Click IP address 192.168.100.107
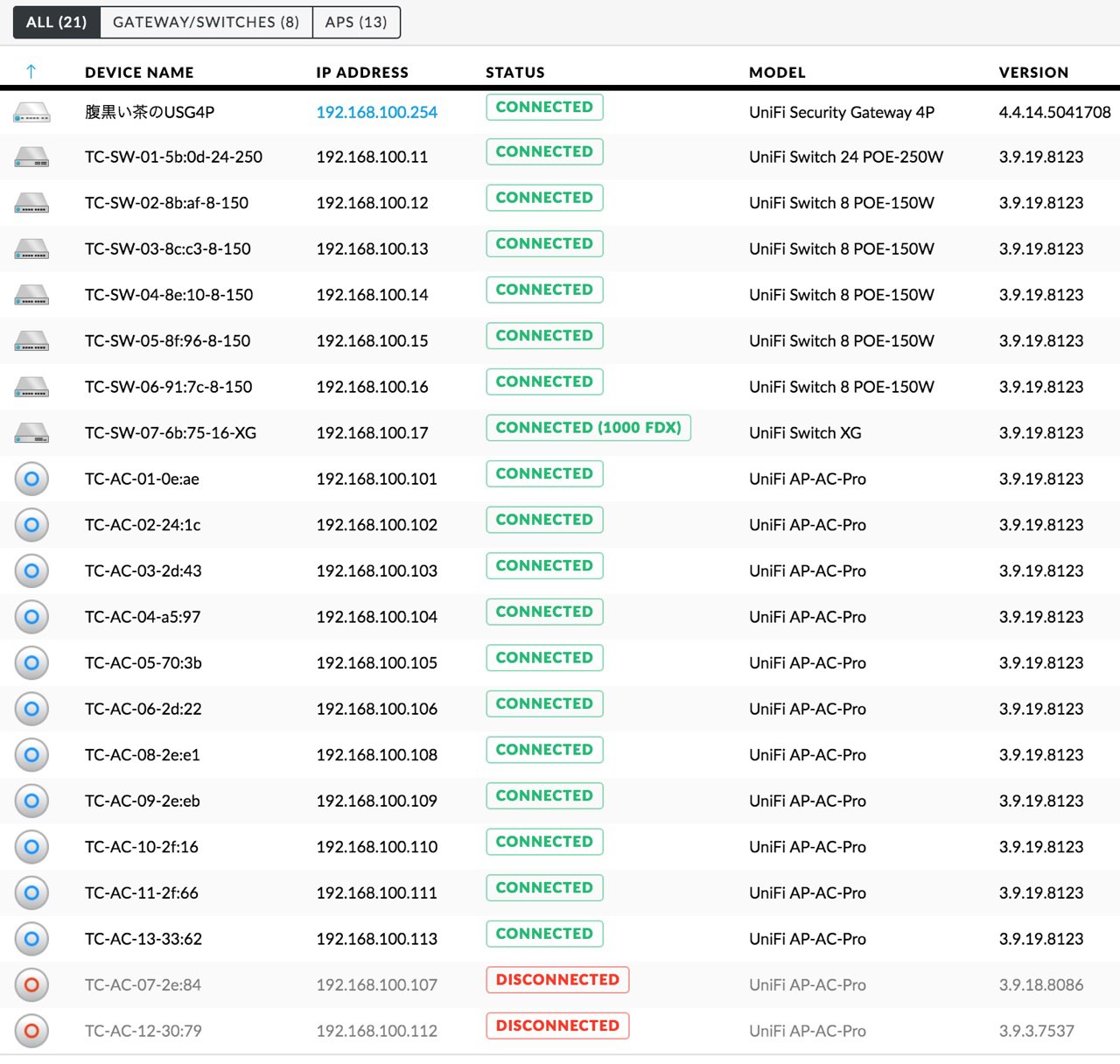The width and height of the screenshot is (1120, 1064). (376, 984)
